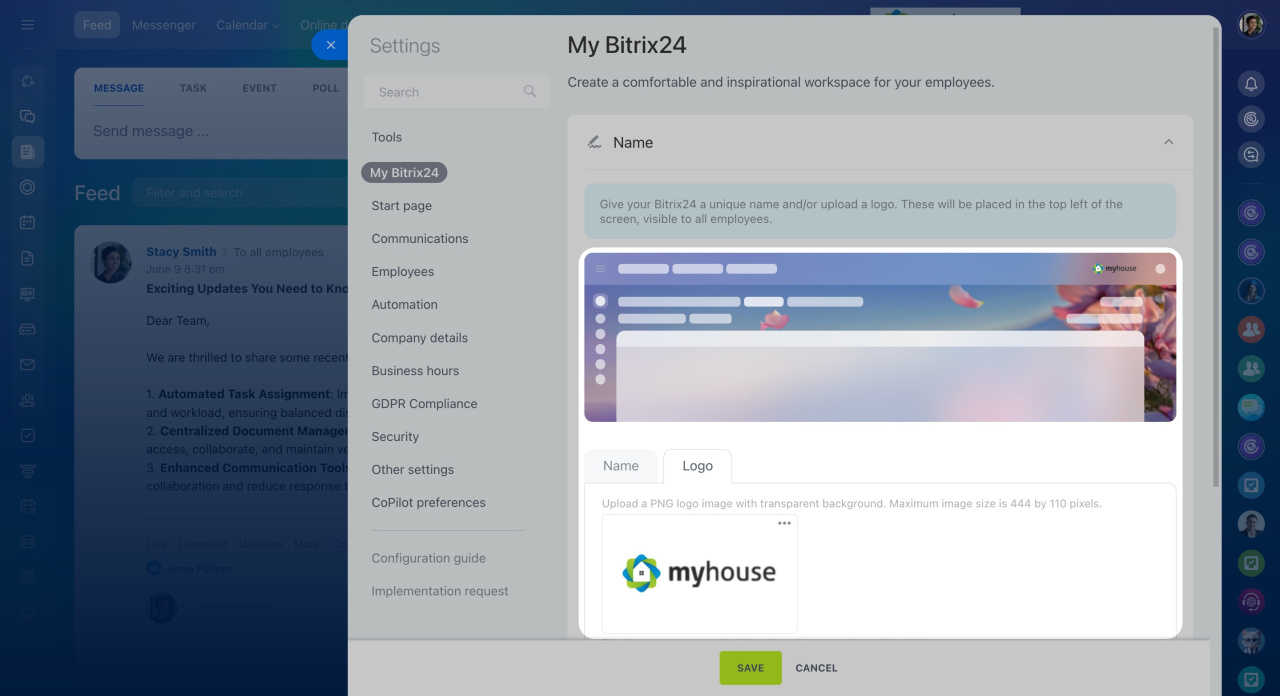Click the Settings search field

pyautogui.click(x=457, y=92)
